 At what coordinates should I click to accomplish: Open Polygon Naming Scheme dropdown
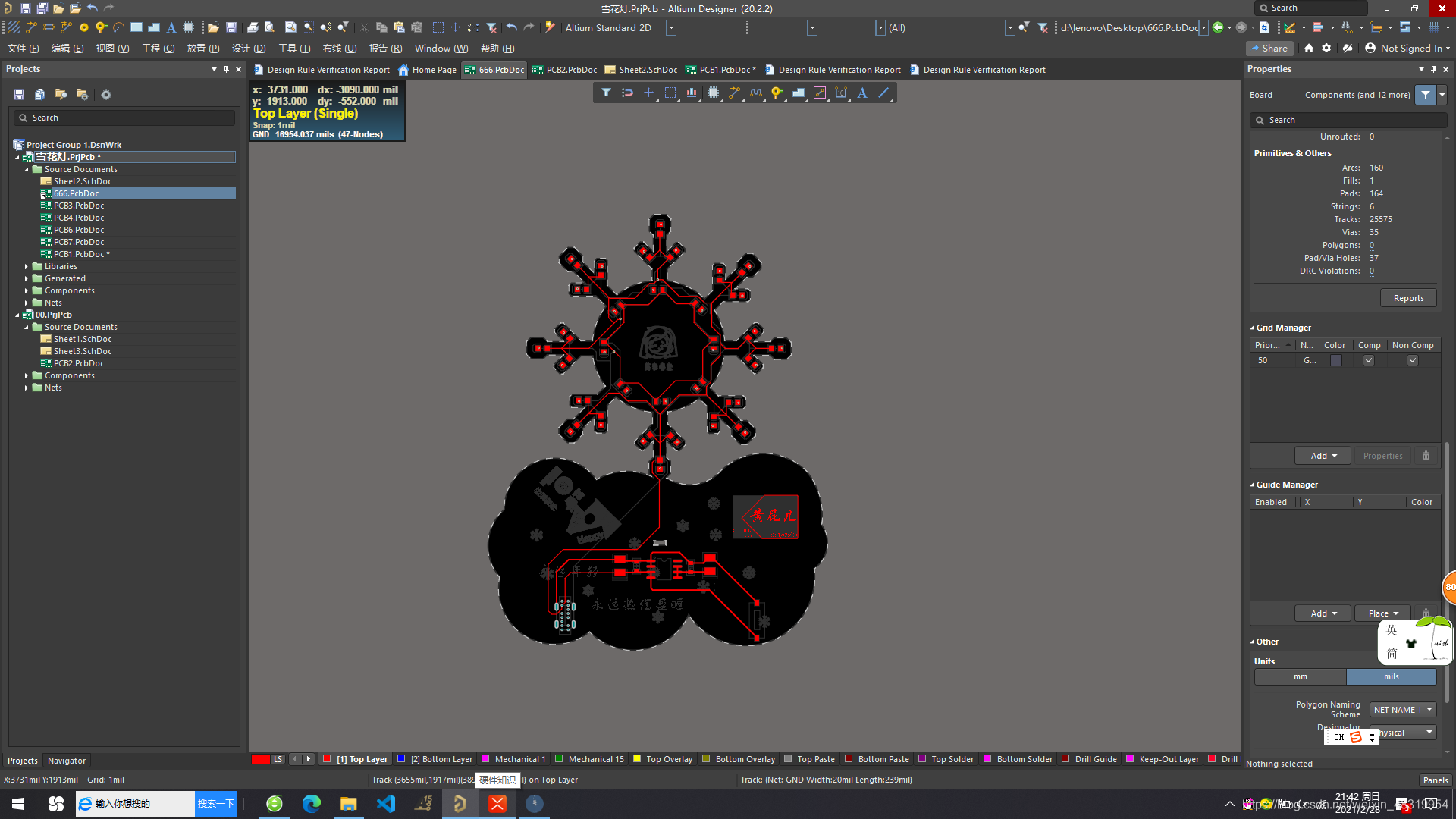click(x=1403, y=710)
